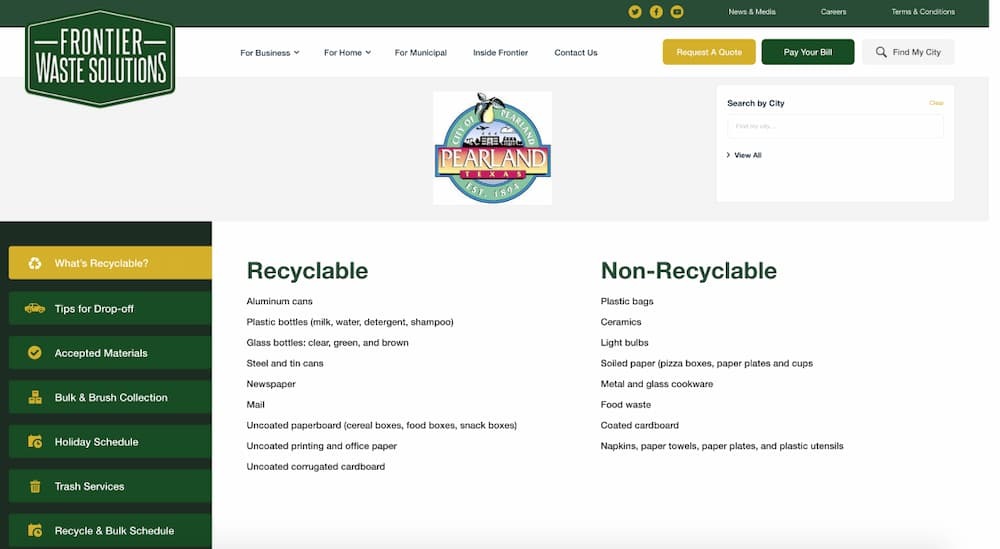Go to Inside Frontier page

[500, 52]
